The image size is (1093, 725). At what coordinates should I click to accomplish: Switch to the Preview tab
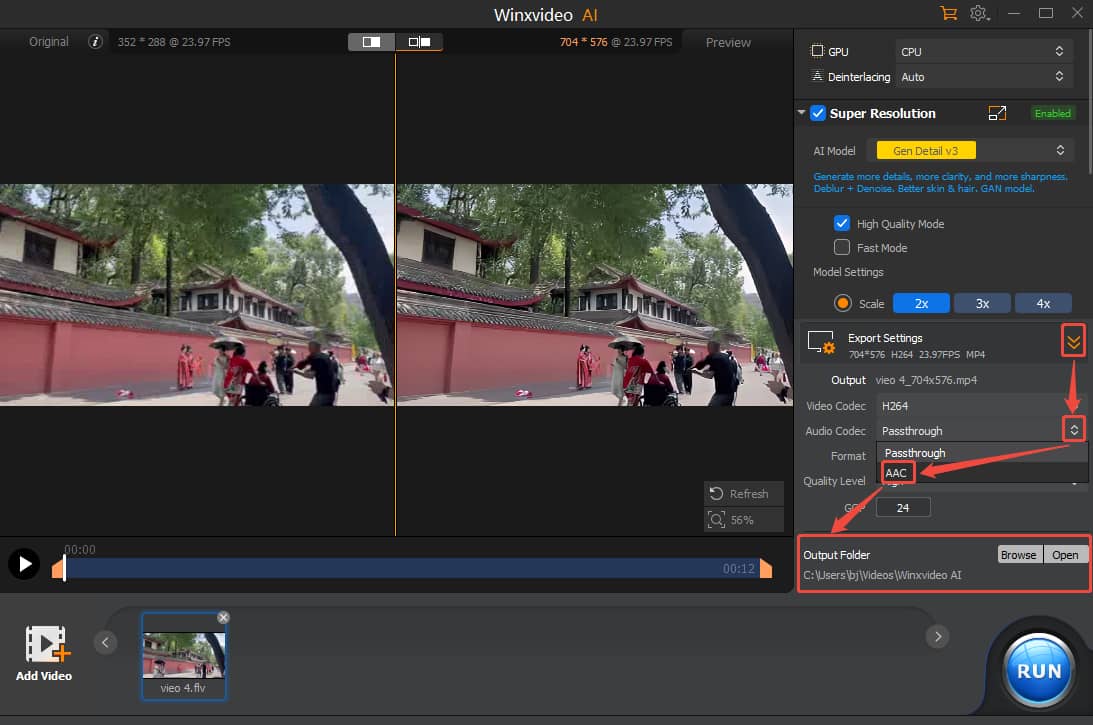tap(727, 42)
